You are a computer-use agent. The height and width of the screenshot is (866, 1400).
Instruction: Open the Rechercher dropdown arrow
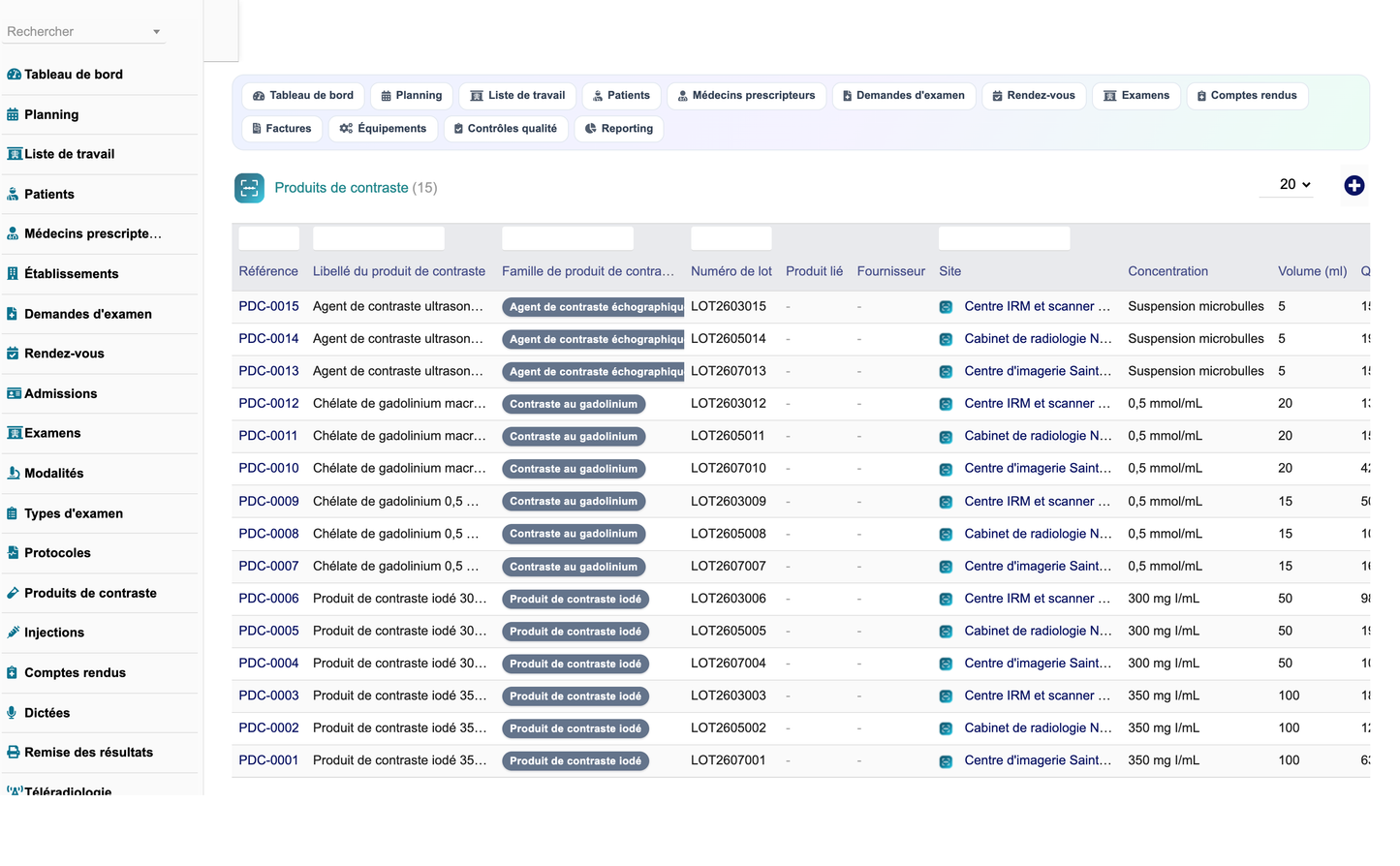156,32
